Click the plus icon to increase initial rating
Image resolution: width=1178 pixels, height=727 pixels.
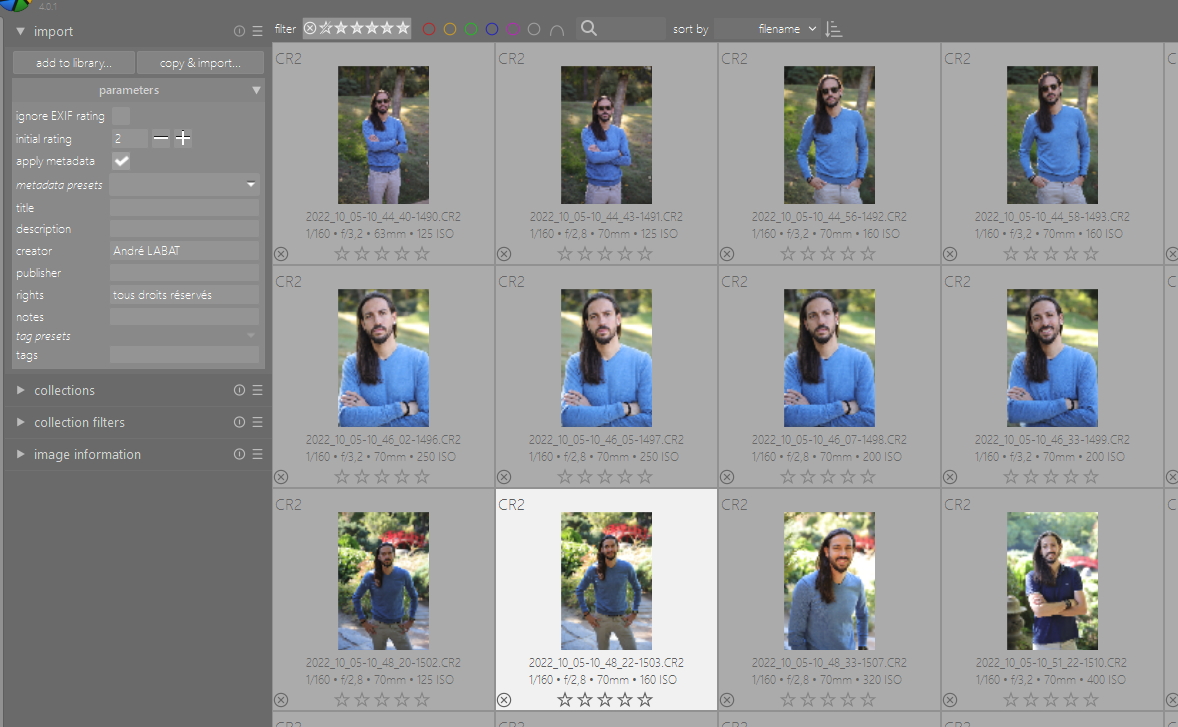pos(183,138)
